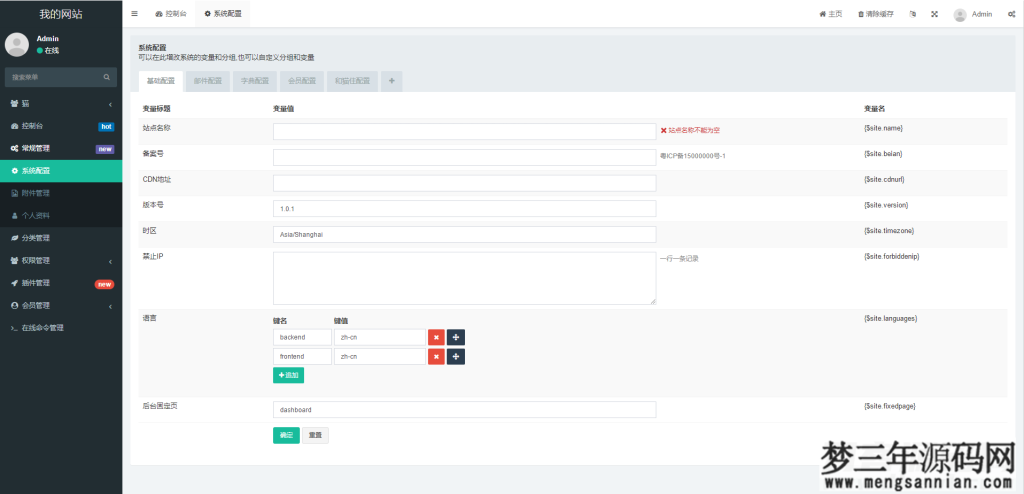Click the drag handle on the frontend row
The image size is (1024, 494).
pyautogui.click(x=455, y=356)
